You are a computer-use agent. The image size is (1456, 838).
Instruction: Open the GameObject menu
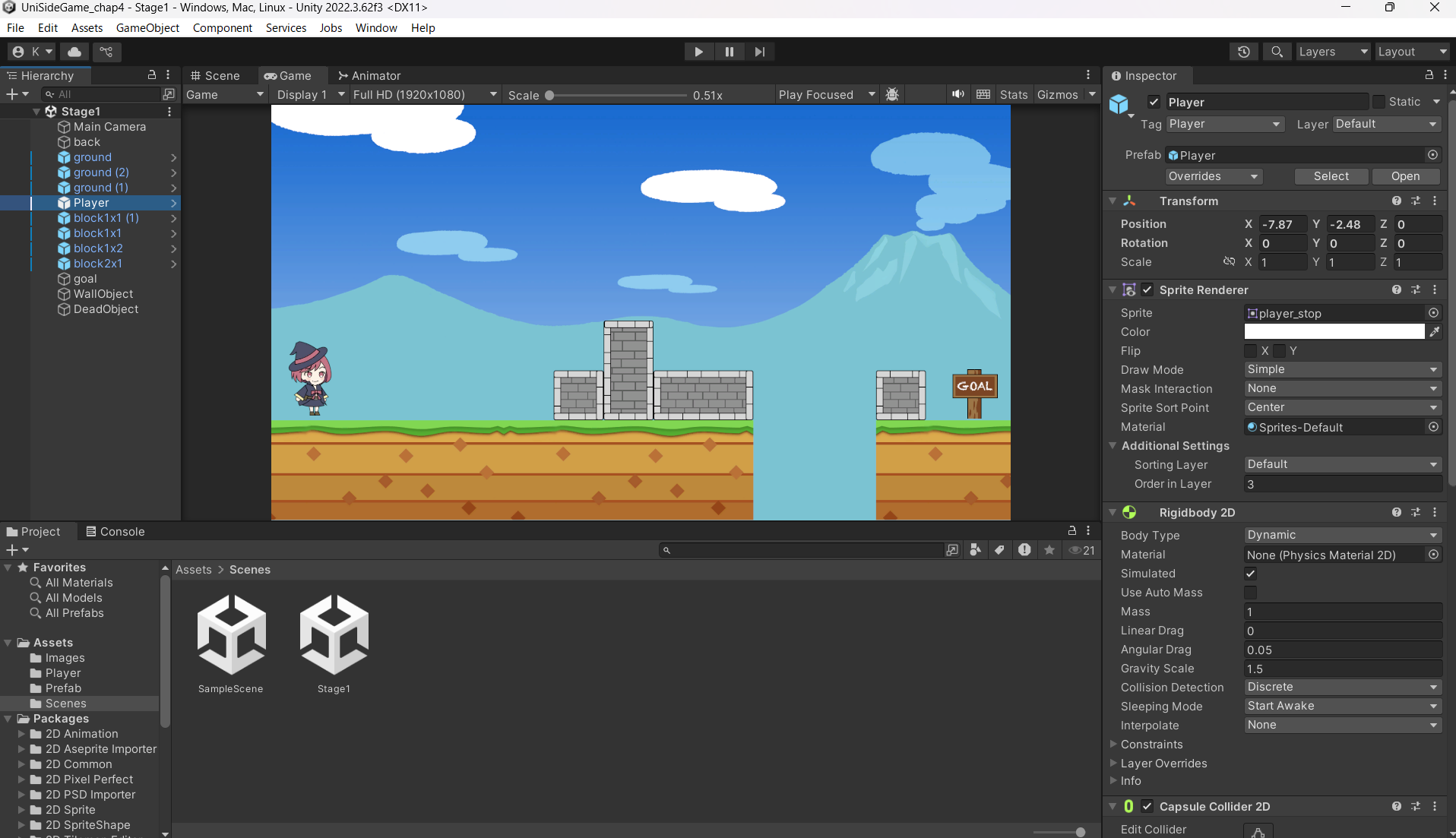[x=147, y=28]
